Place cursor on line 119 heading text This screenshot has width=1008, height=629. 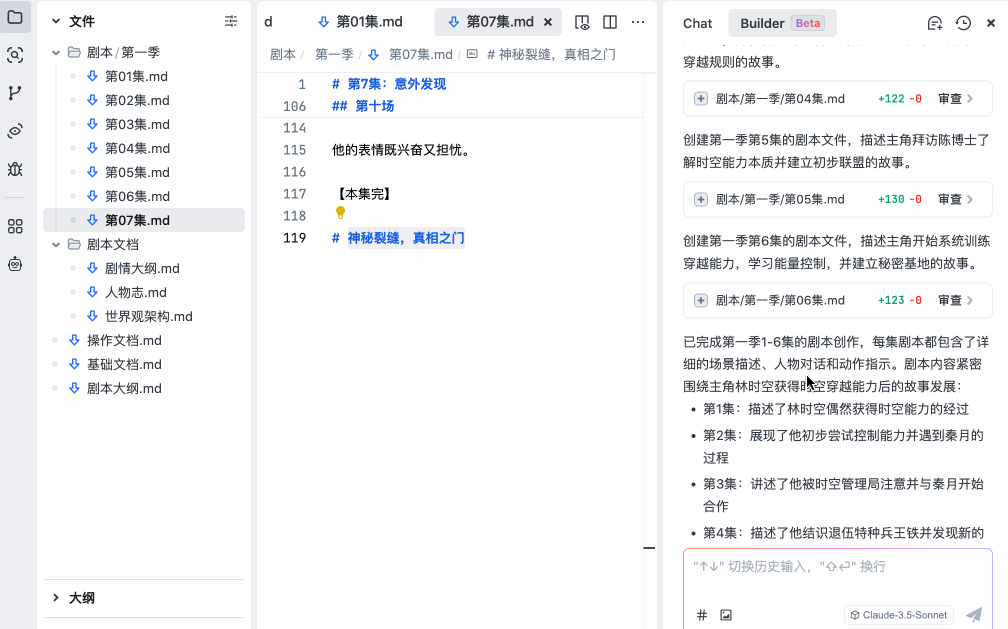point(406,238)
